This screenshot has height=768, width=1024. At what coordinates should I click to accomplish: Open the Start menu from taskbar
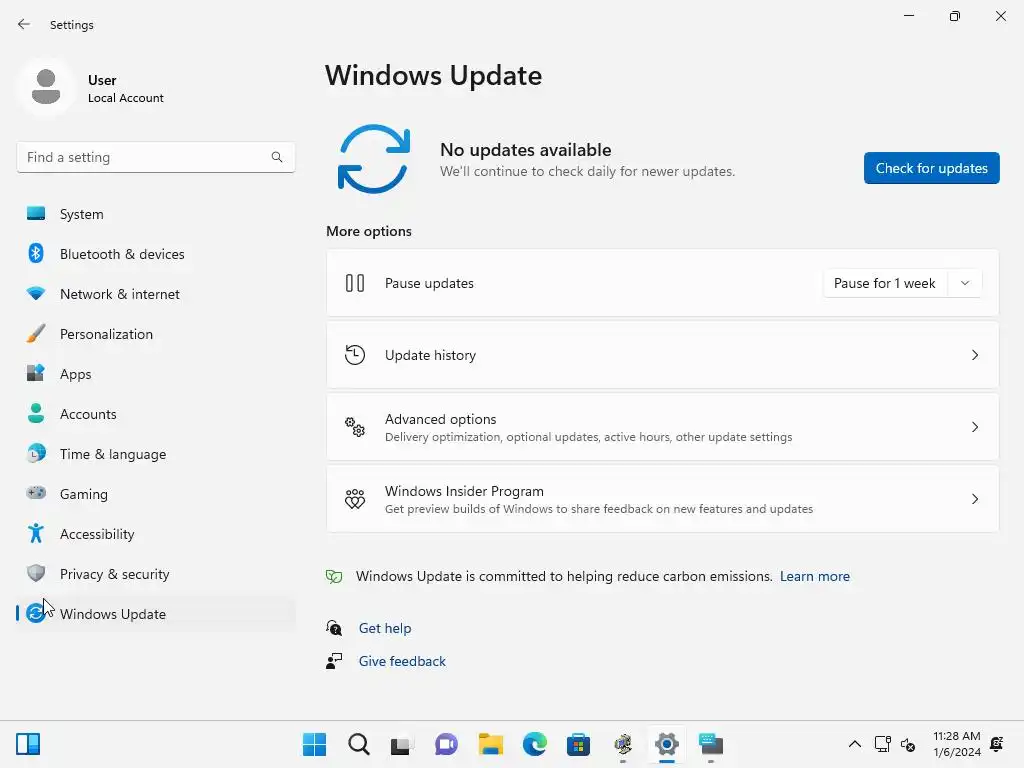click(314, 744)
